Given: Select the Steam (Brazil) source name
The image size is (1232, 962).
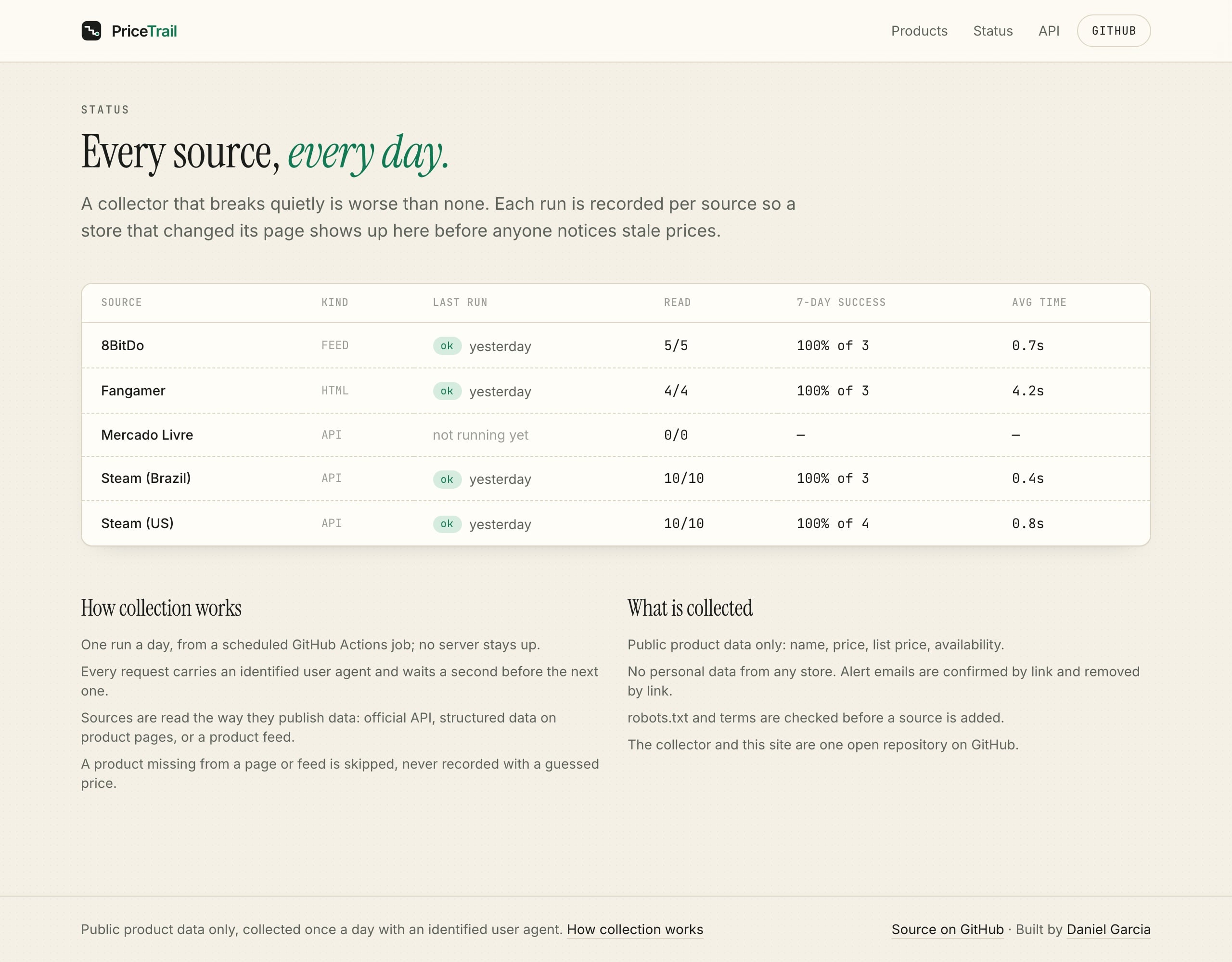Looking at the screenshot, I should coord(146,478).
